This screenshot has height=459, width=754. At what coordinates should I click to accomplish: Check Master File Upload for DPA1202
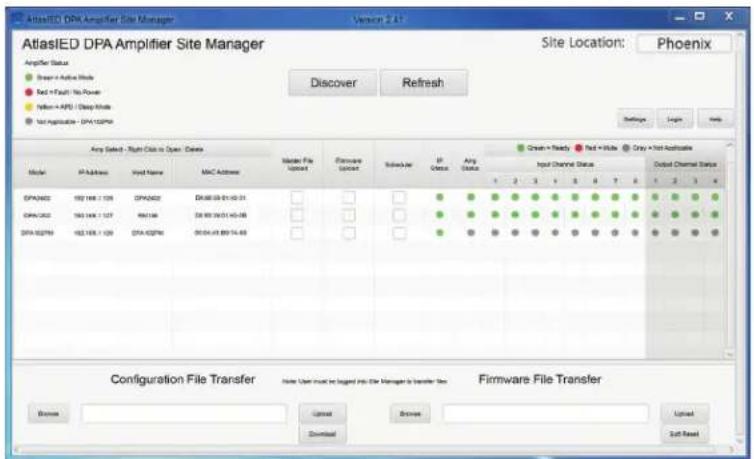click(x=297, y=215)
